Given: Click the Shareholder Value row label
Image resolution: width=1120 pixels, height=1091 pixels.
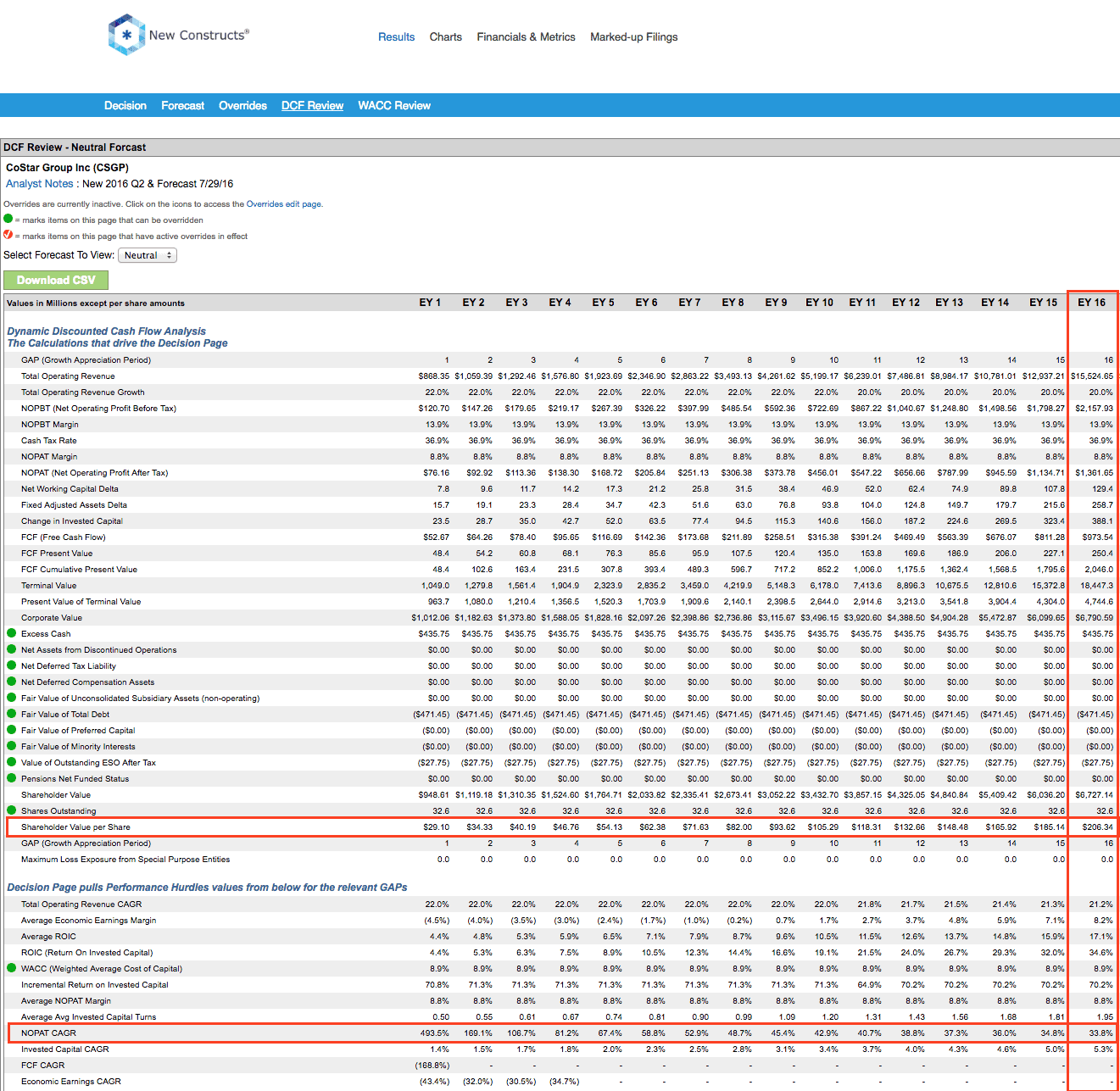Looking at the screenshot, I should [x=56, y=795].
